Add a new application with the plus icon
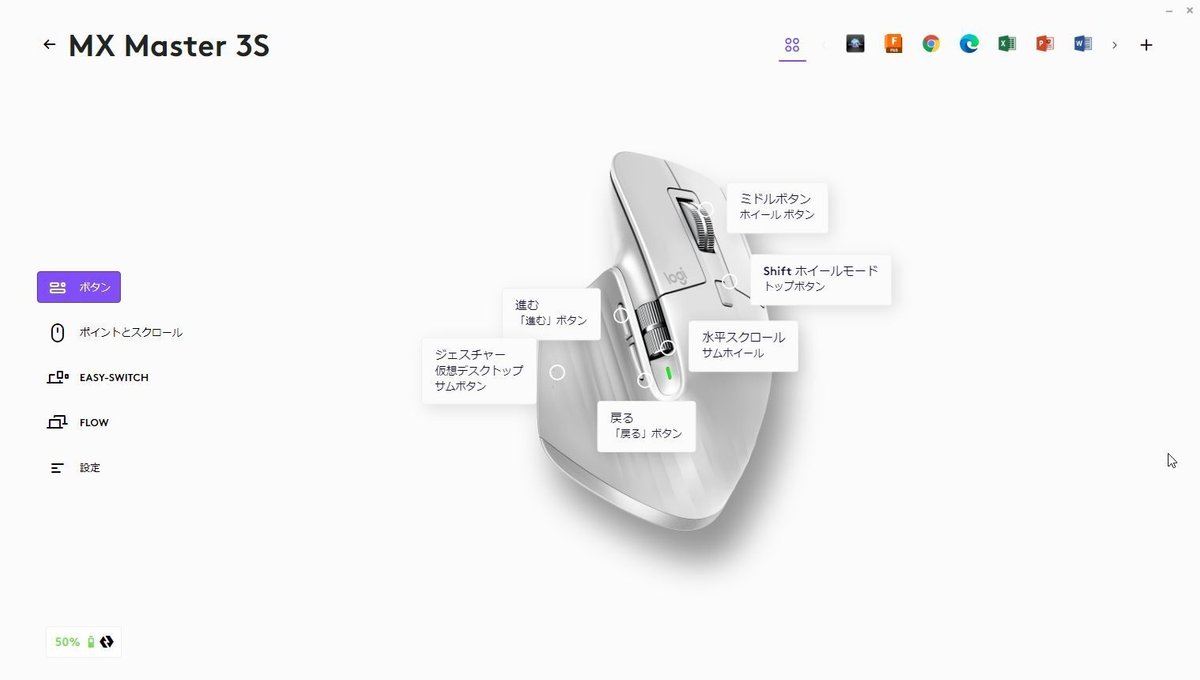Screen dimensions: 1200x680 pos(1146,45)
